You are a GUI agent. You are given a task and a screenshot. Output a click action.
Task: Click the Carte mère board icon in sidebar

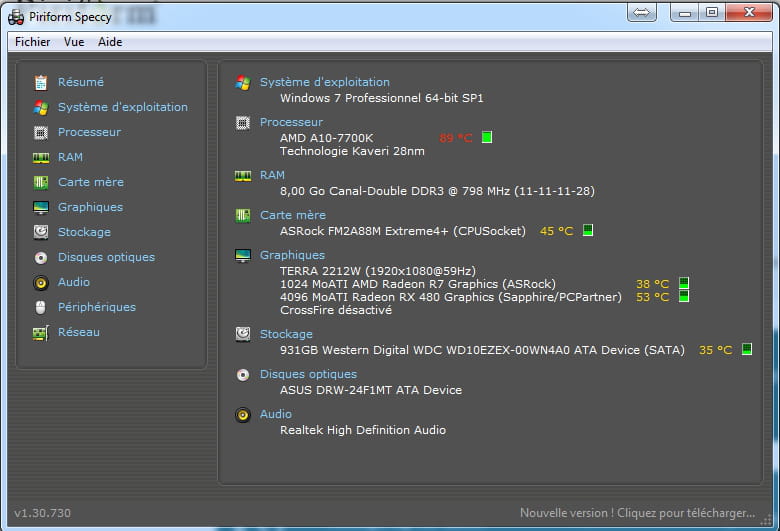pos(41,183)
